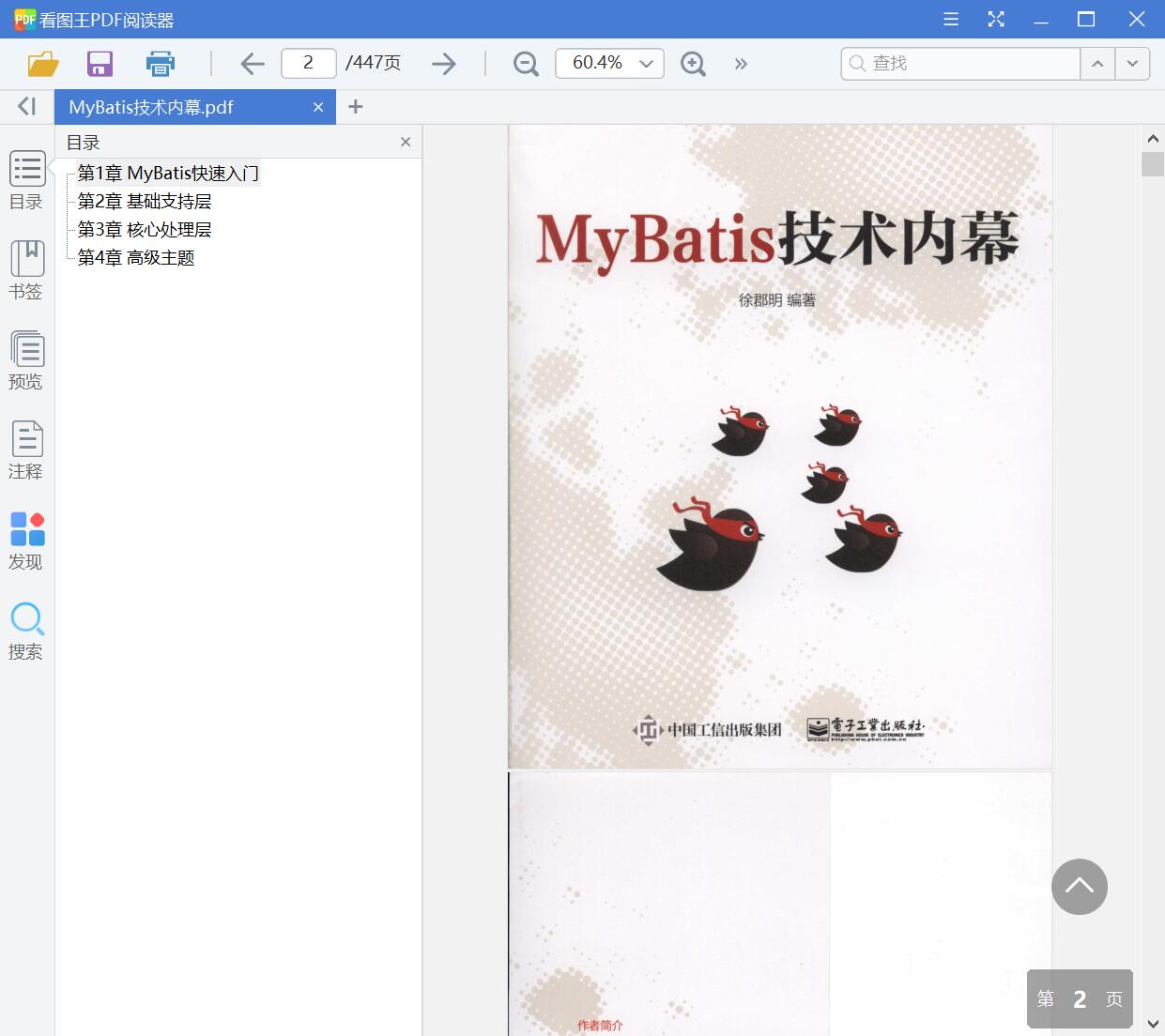The height and width of the screenshot is (1036, 1165).
Task: Find previous match with the up chevron
Action: [1097, 63]
